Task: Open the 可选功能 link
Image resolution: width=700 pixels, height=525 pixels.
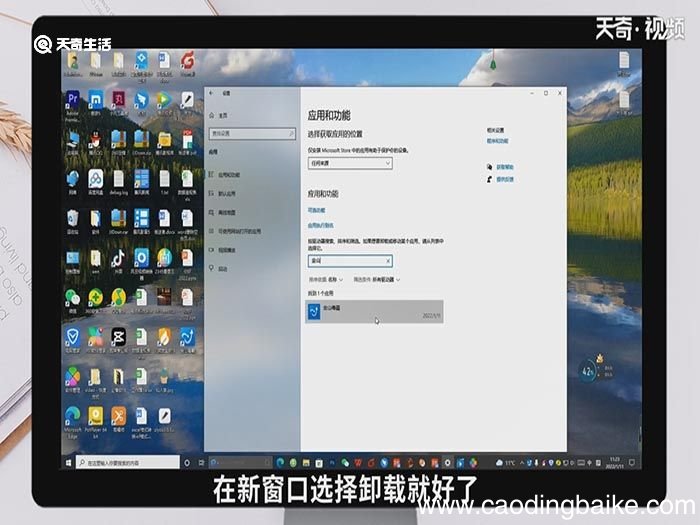Action: point(316,210)
